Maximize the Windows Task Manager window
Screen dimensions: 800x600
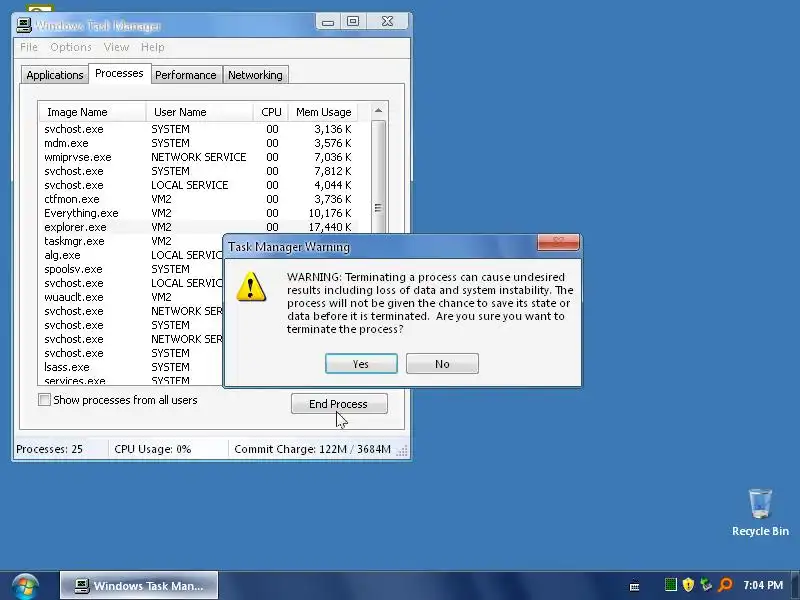(x=353, y=21)
